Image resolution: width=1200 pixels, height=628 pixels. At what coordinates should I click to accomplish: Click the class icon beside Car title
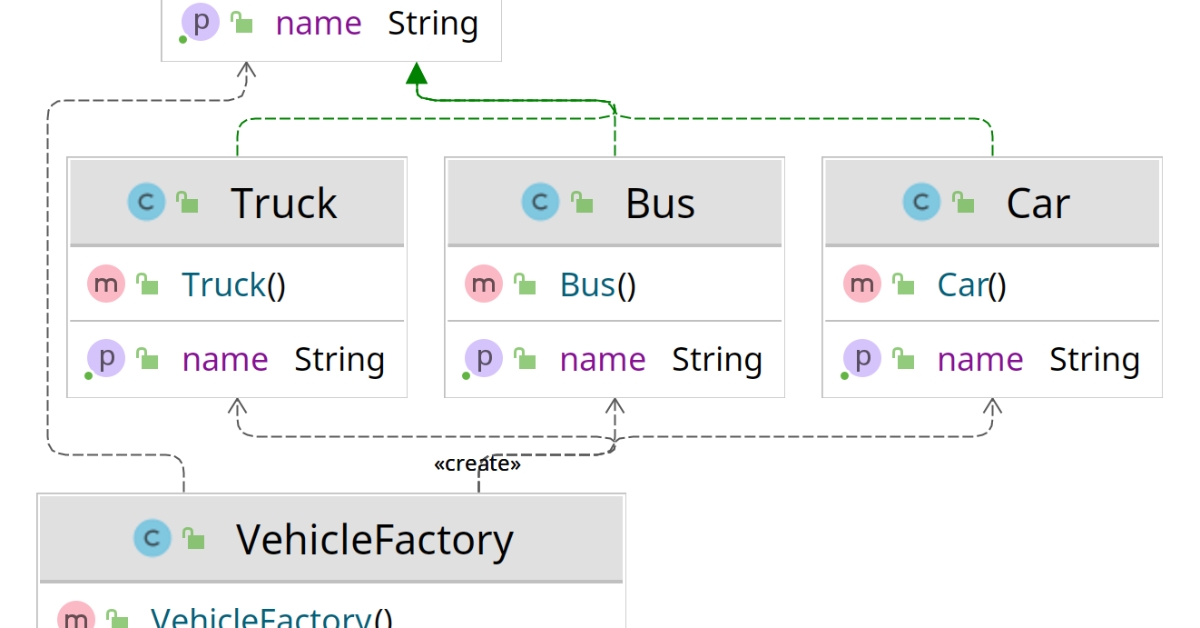[x=921, y=202]
